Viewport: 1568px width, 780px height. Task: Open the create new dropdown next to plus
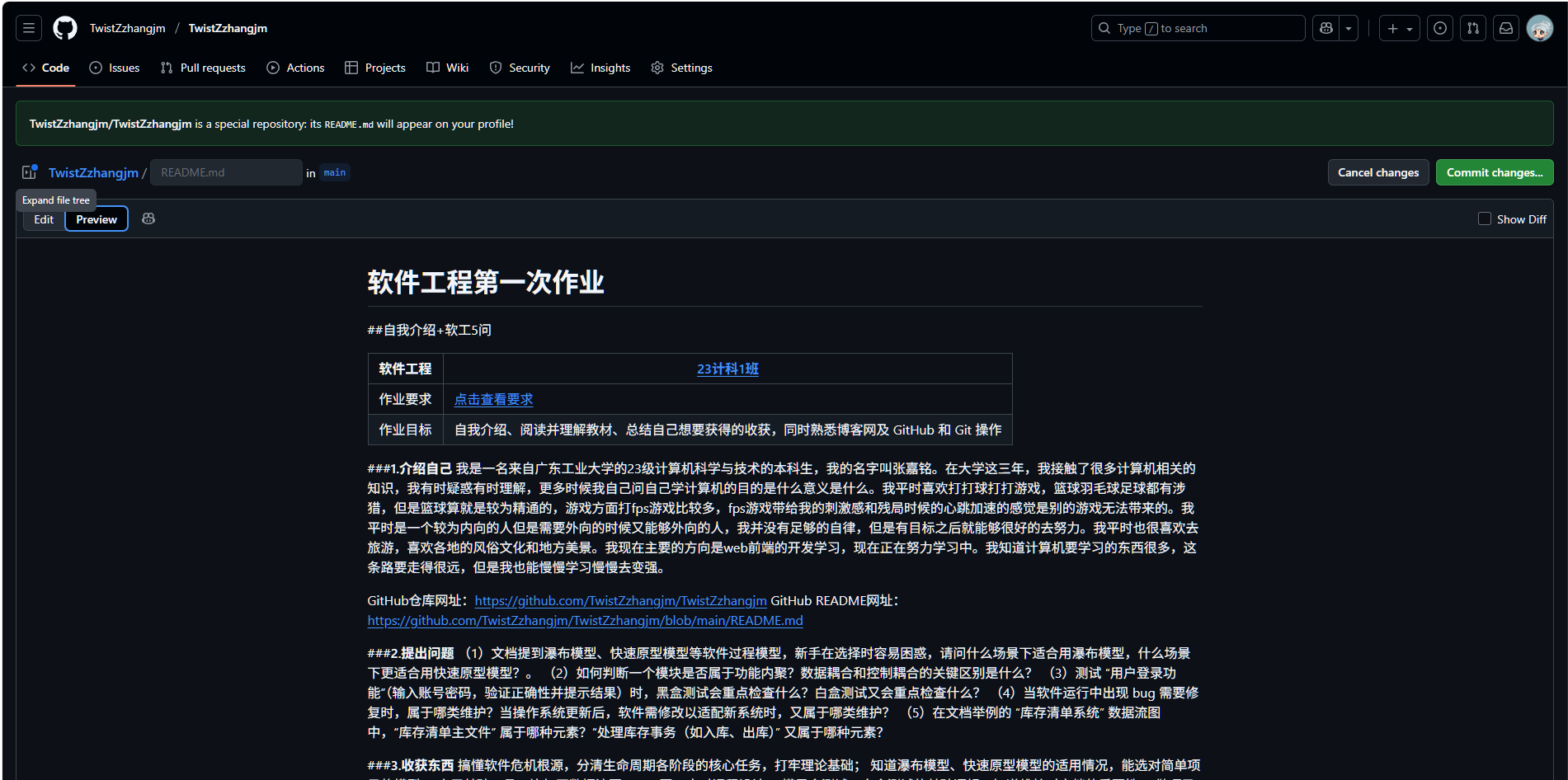point(1410,27)
